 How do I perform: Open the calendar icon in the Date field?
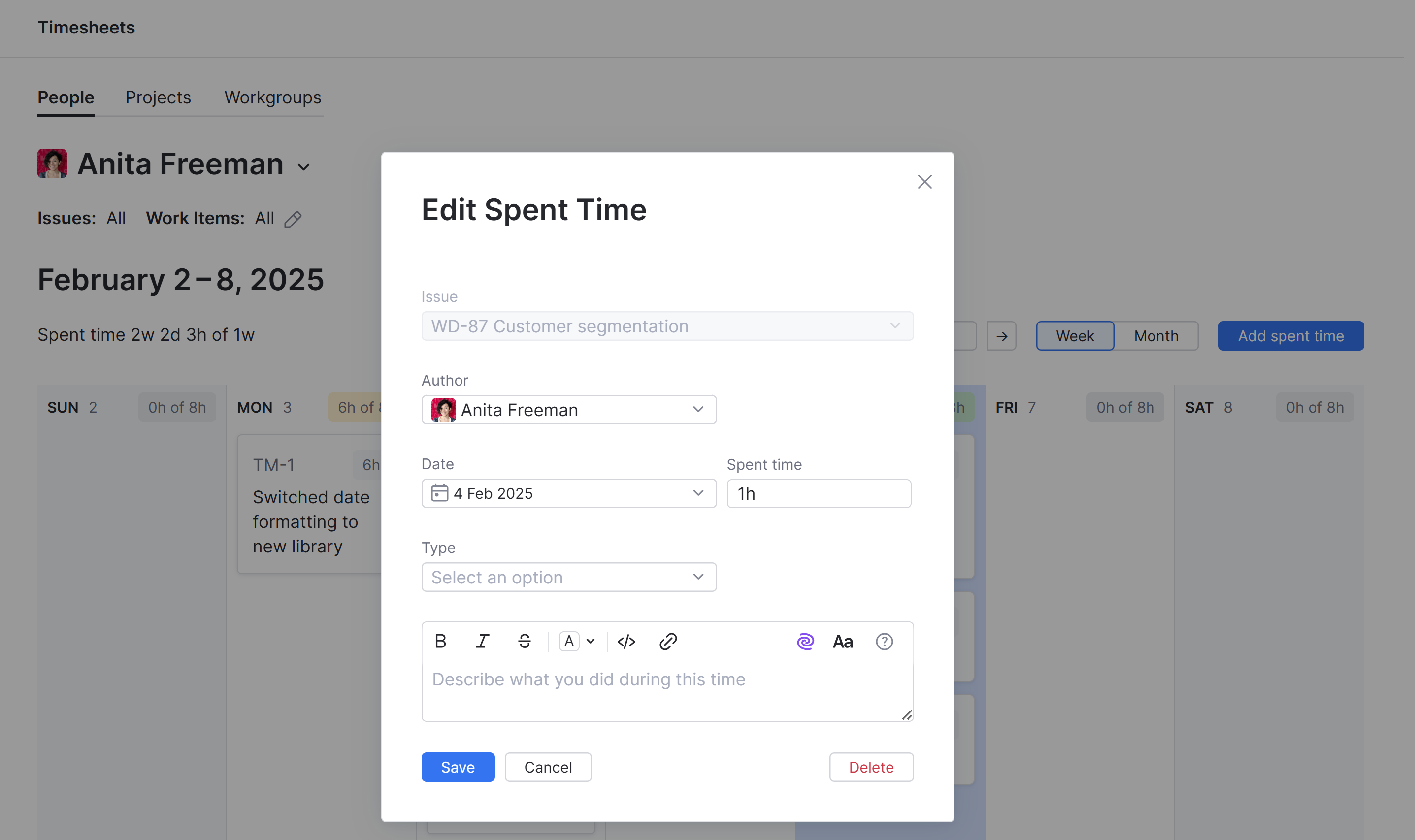click(x=440, y=493)
